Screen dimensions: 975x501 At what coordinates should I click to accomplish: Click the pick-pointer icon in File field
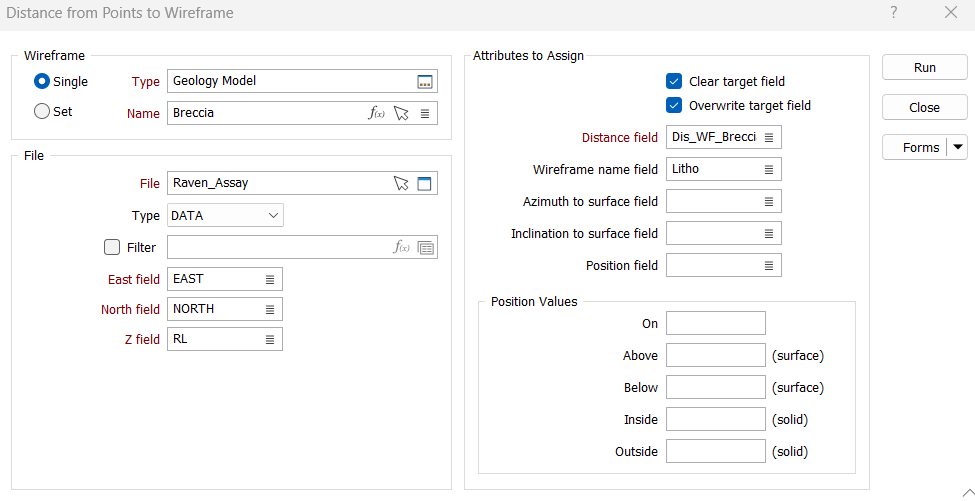click(x=401, y=184)
